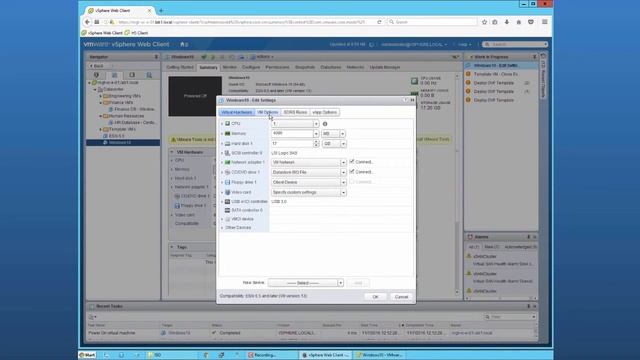Screen dimensions: 640x360
Task: Click the Firefox home icon
Action: click(518, 22)
